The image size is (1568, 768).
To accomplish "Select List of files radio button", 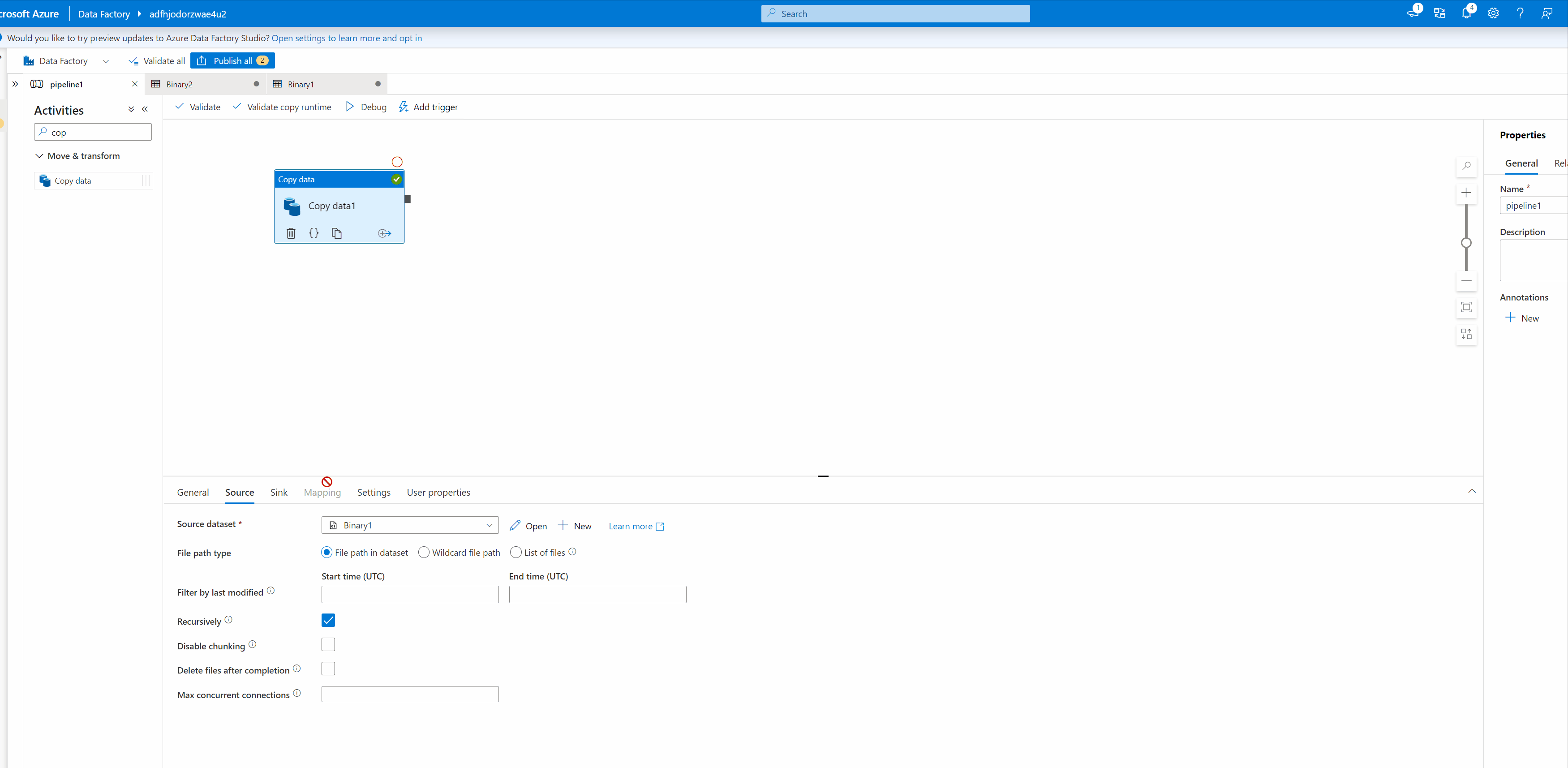I will point(516,553).
